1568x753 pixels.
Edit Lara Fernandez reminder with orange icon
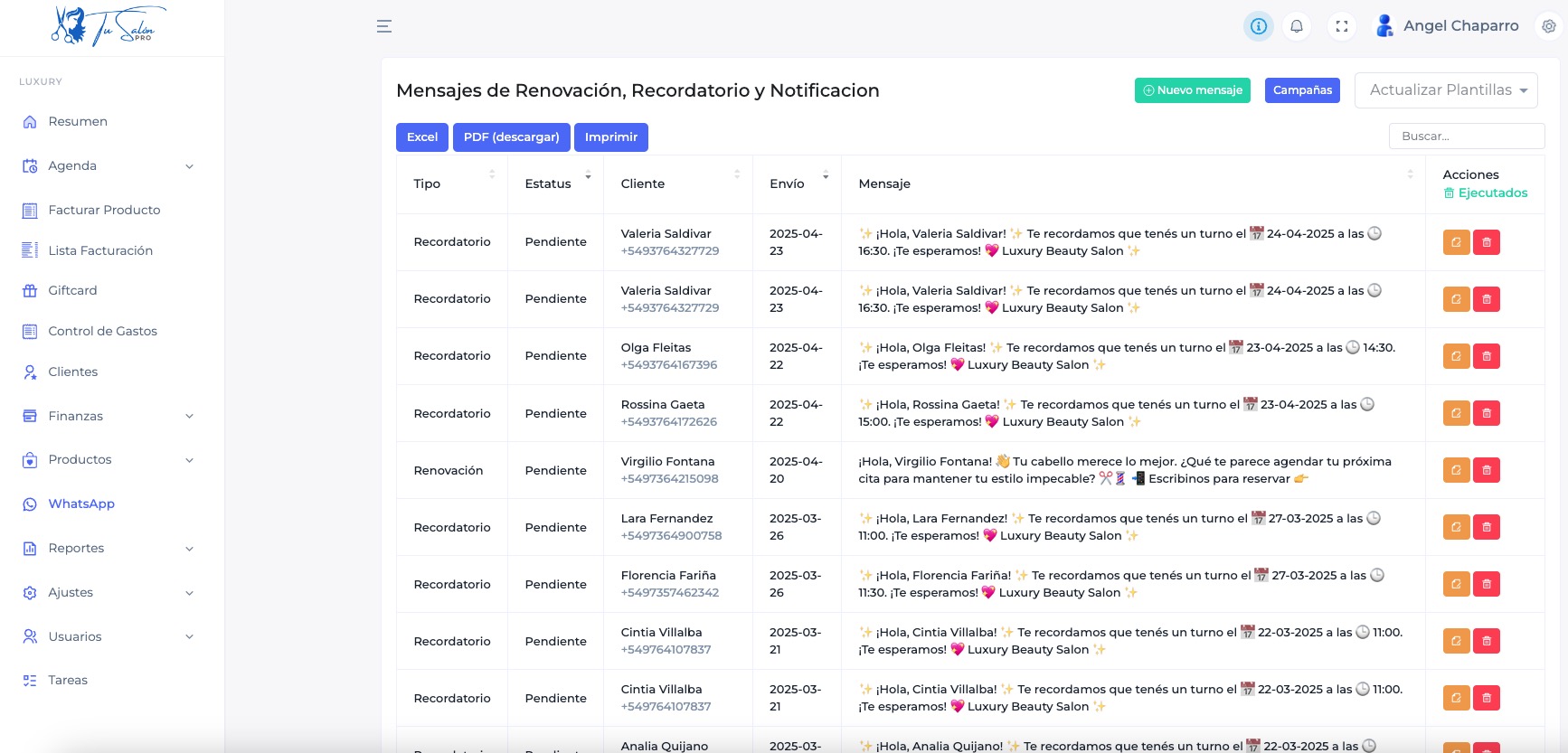pyautogui.click(x=1456, y=527)
